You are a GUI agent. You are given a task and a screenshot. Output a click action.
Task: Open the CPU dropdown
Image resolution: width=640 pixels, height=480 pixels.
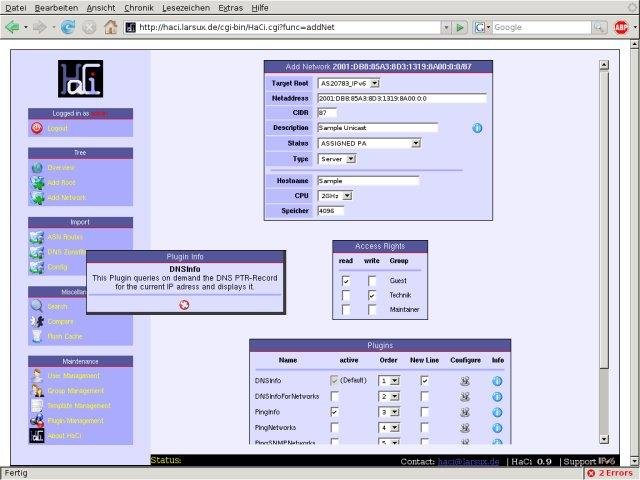(x=335, y=196)
